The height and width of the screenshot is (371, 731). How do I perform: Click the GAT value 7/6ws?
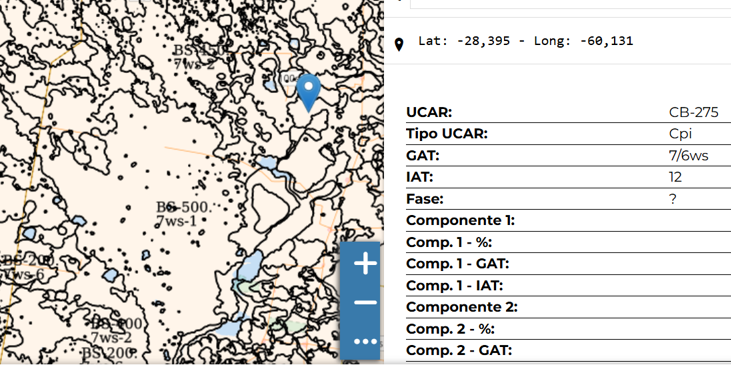coord(689,156)
